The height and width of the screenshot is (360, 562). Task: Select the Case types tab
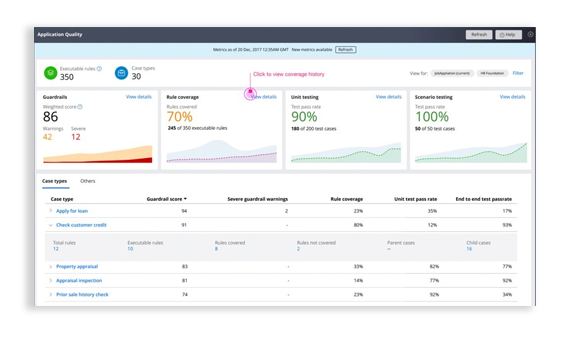click(x=54, y=181)
